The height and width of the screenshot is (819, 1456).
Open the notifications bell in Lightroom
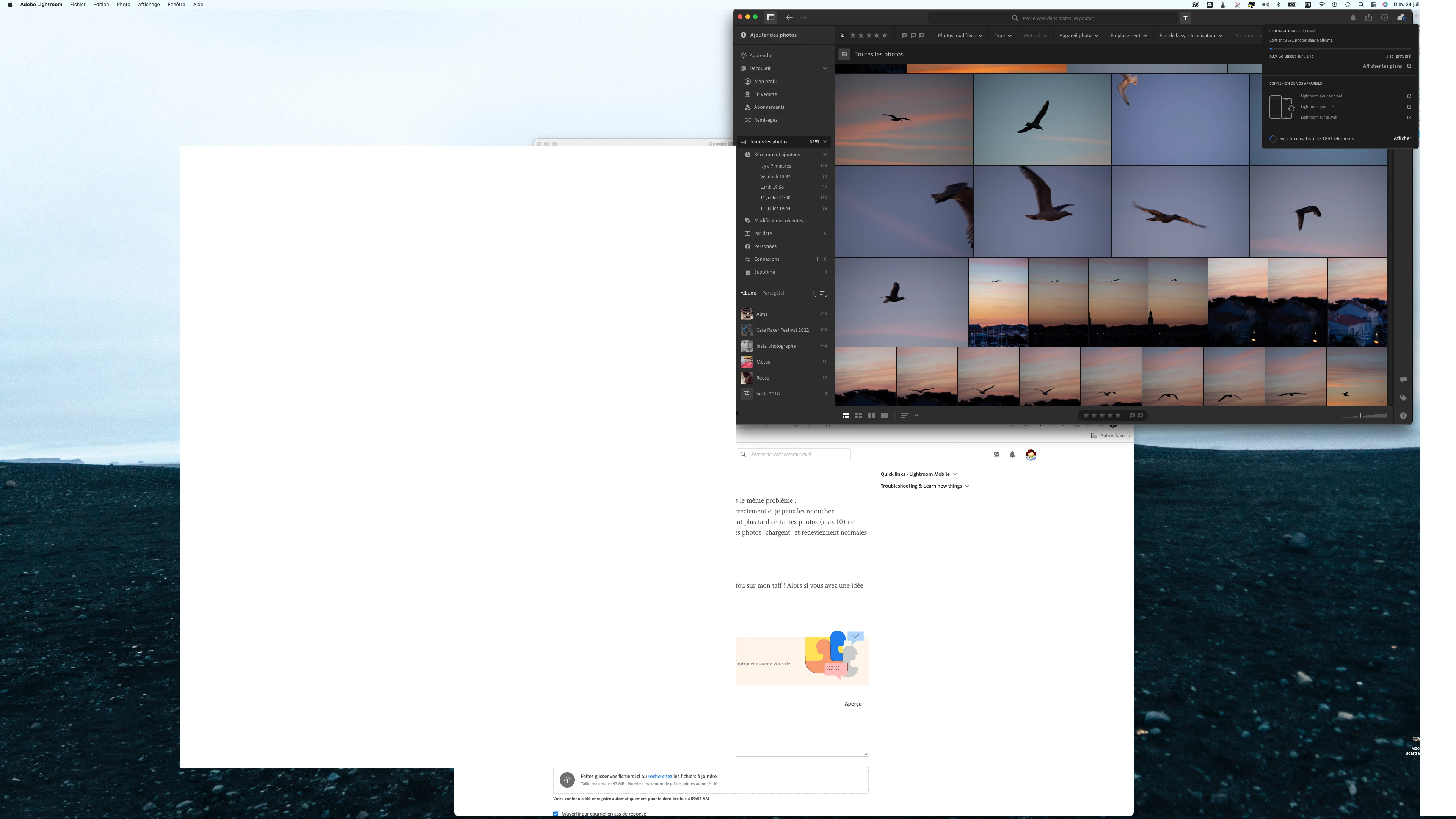coord(1352,18)
